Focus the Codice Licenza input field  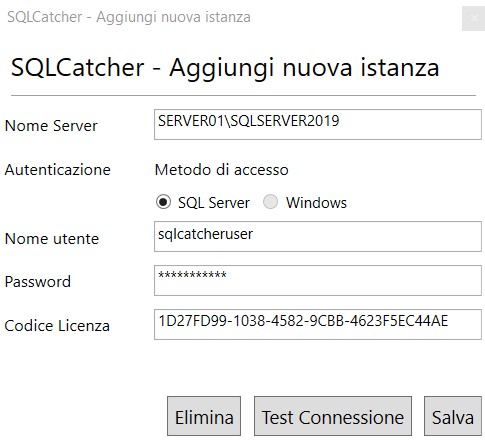coord(318,325)
